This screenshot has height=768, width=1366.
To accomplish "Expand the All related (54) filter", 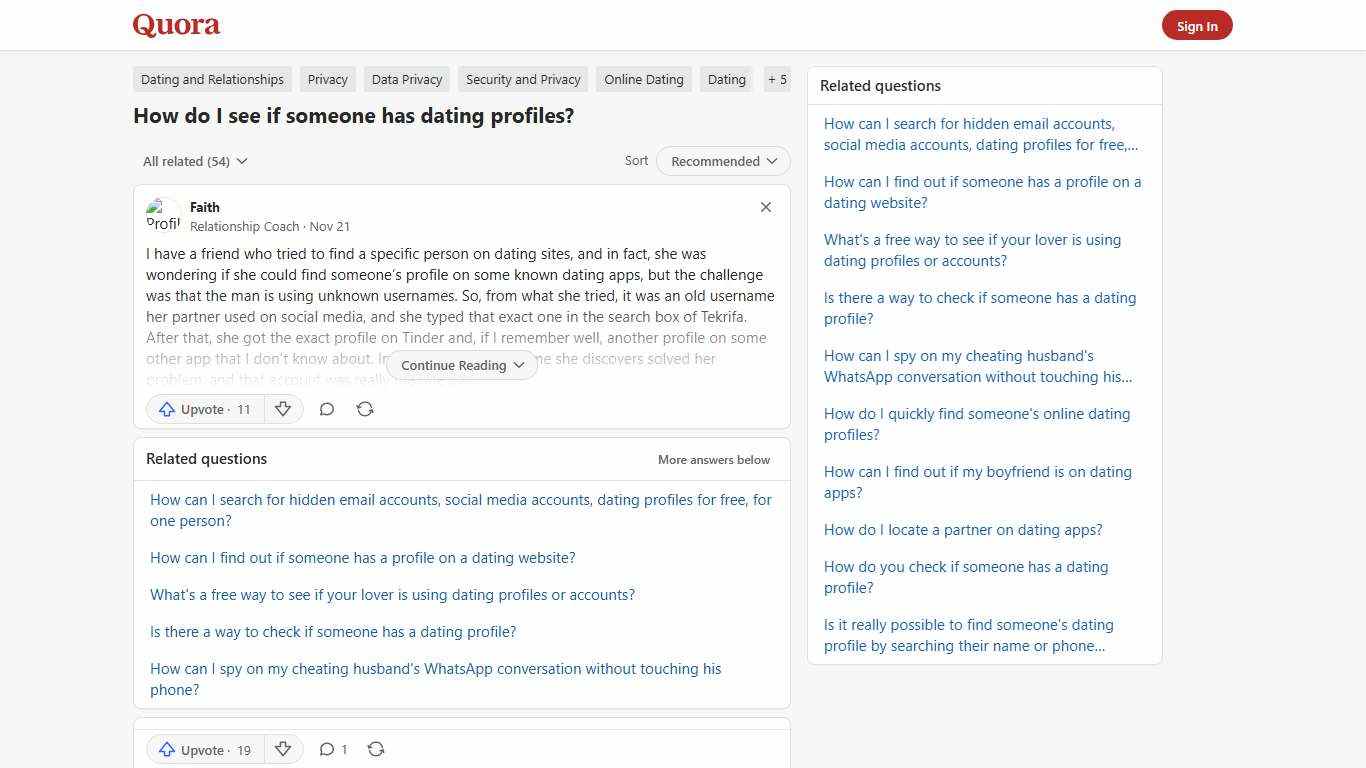I will pos(194,161).
